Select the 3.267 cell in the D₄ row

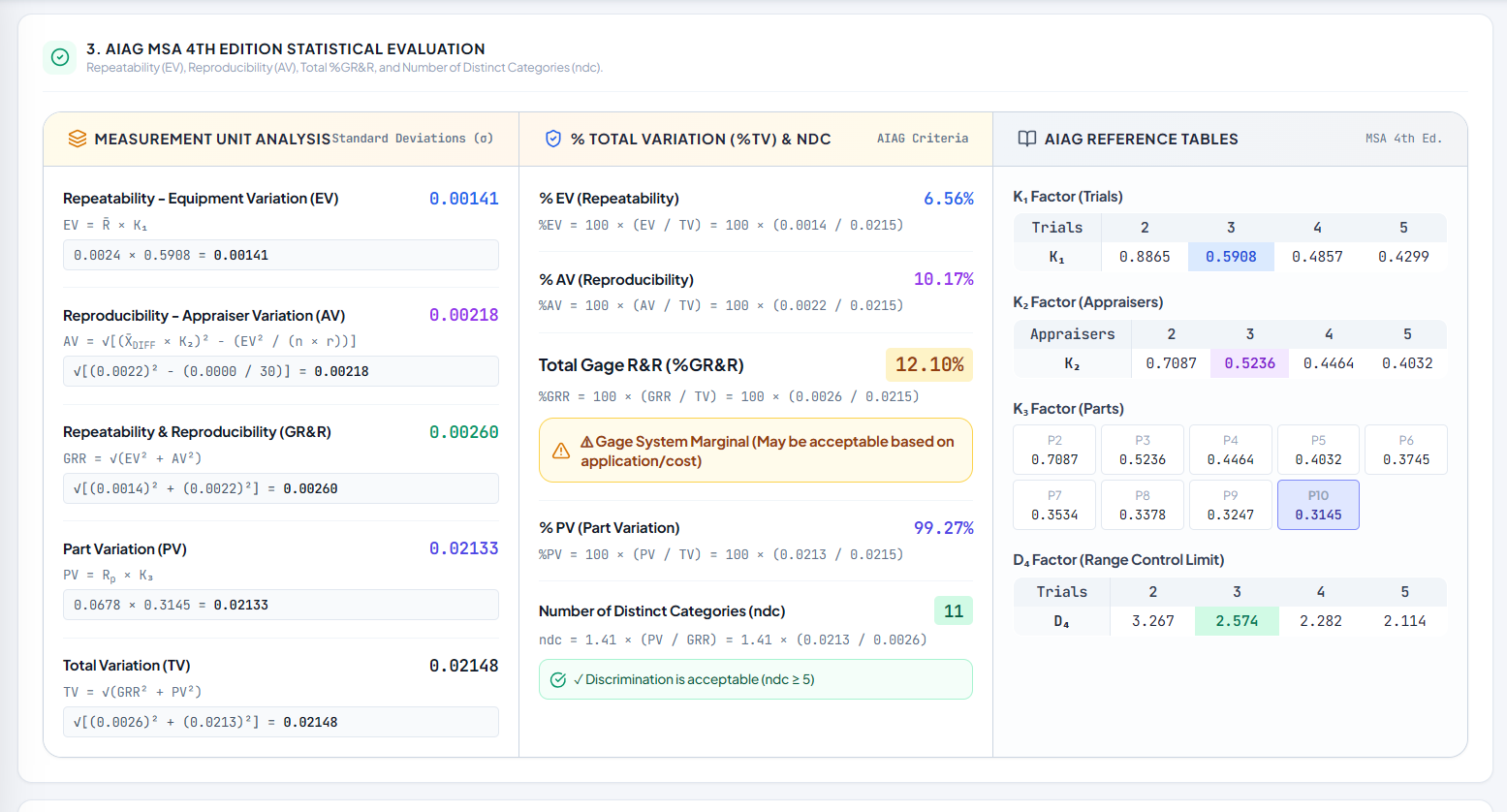1153,621
